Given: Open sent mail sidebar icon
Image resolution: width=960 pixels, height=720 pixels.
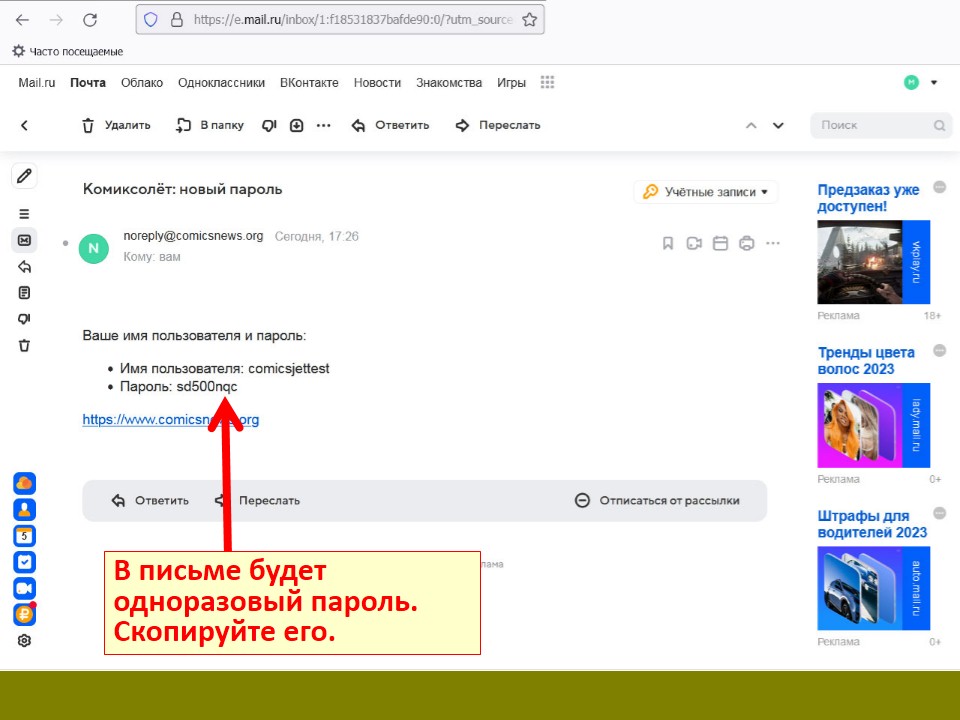Looking at the screenshot, I should coord(24,267).
